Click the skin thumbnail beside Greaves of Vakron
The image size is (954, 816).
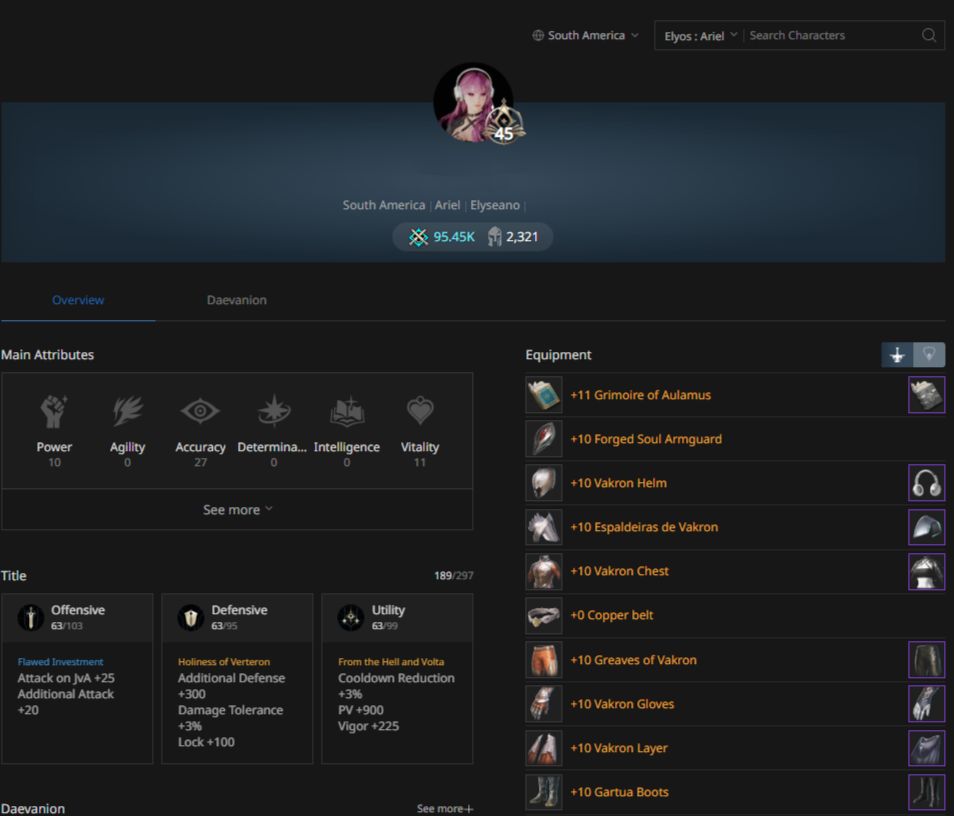pyautogui.click(x=927, y=660)
